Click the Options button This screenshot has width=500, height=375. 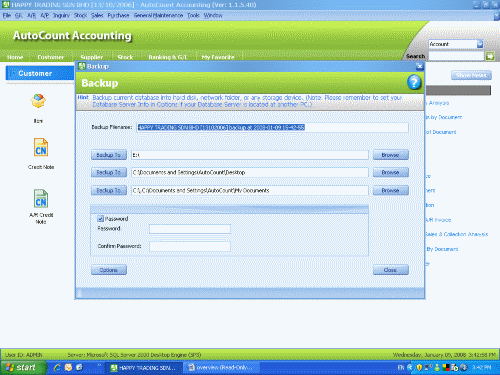click(x=109, y=270)
